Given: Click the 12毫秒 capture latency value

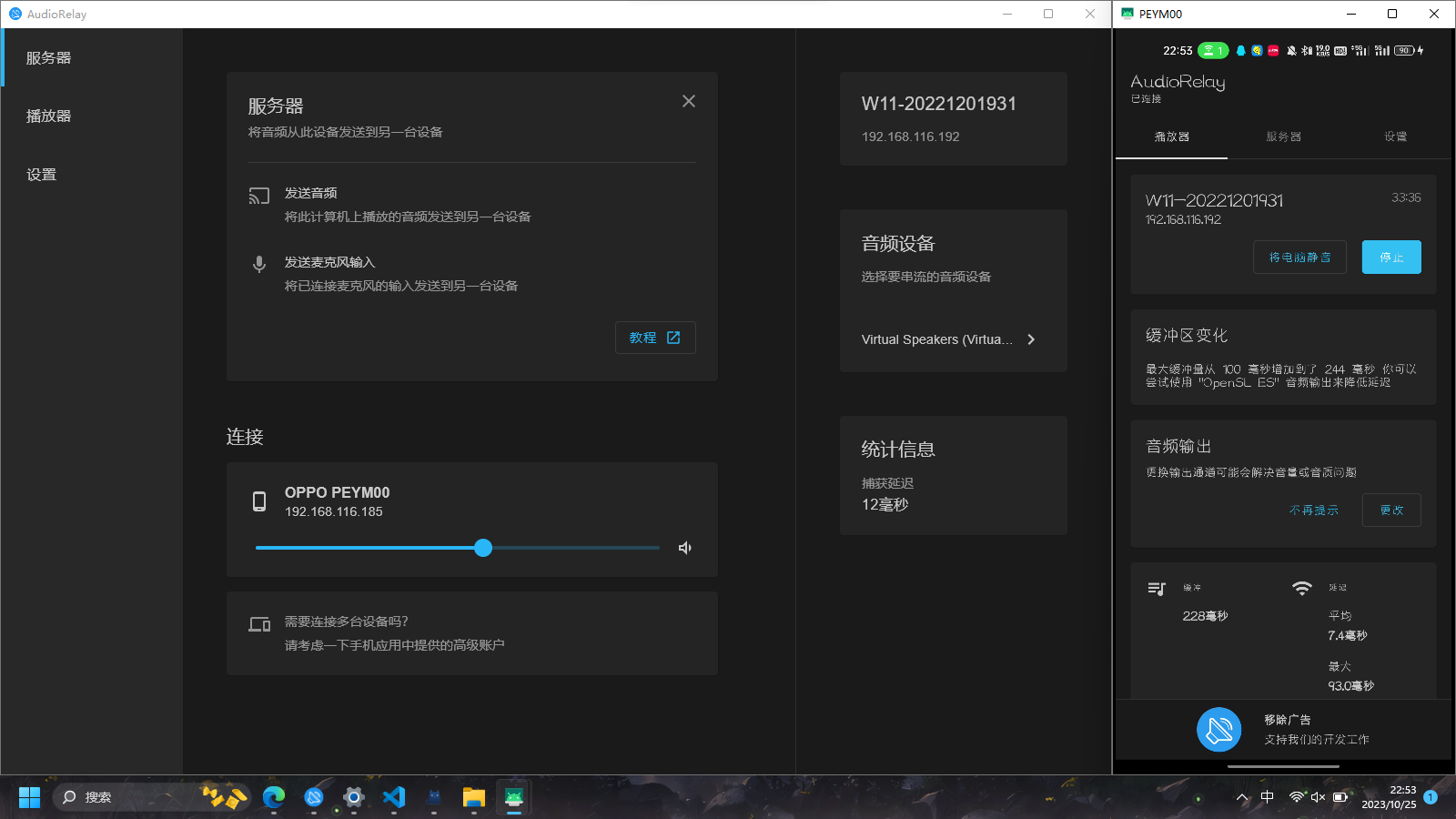Looking at the screenshot, I should (885, 505).
